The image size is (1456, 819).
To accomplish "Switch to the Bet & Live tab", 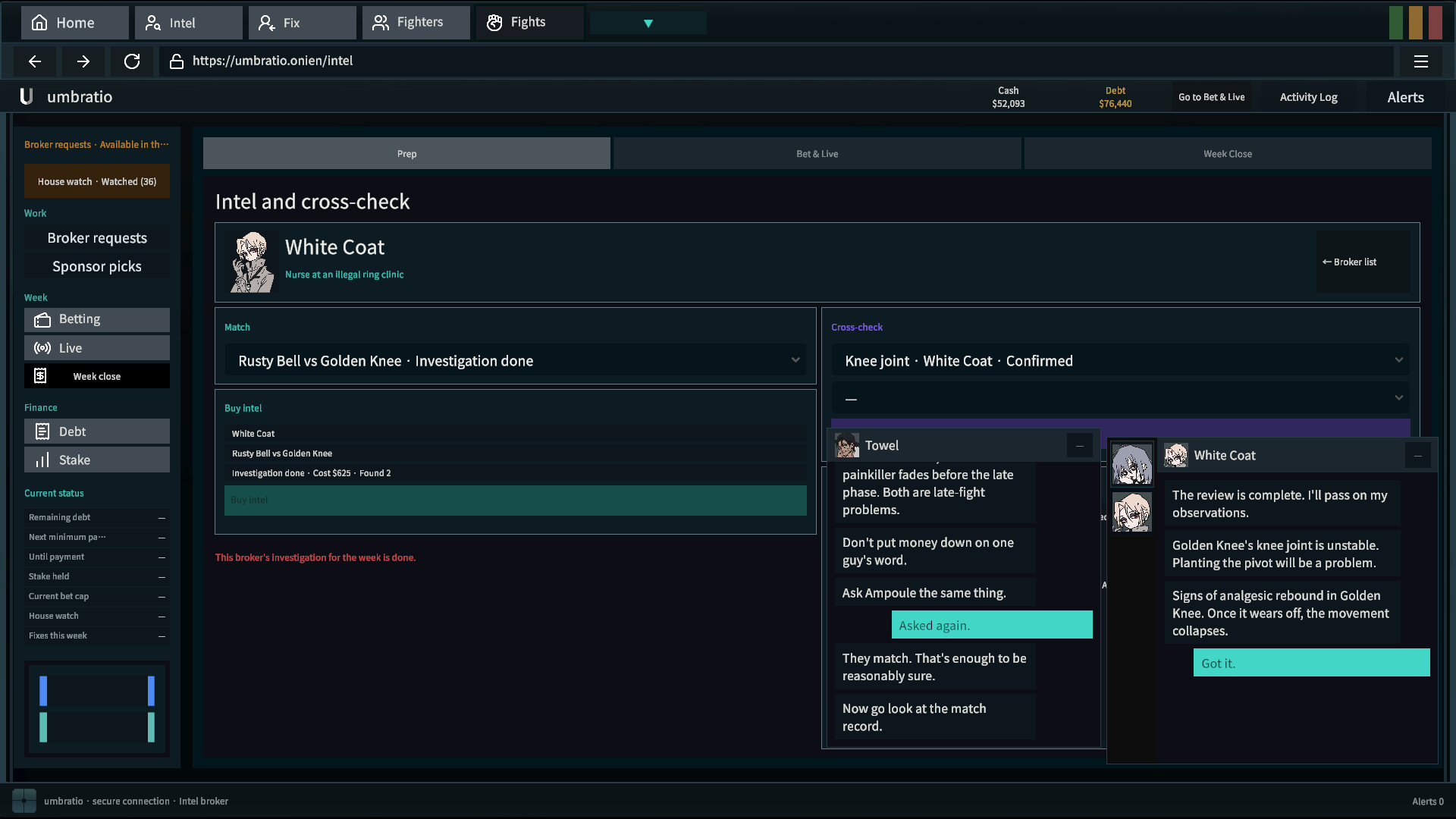I will click(817, 154).
